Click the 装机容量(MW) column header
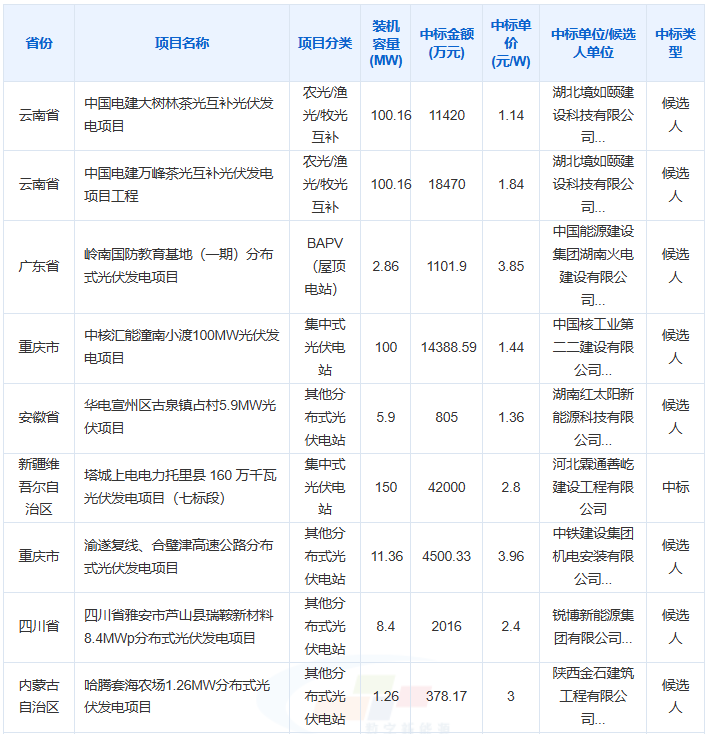708x734 pixels. click(x=386, y=43)
